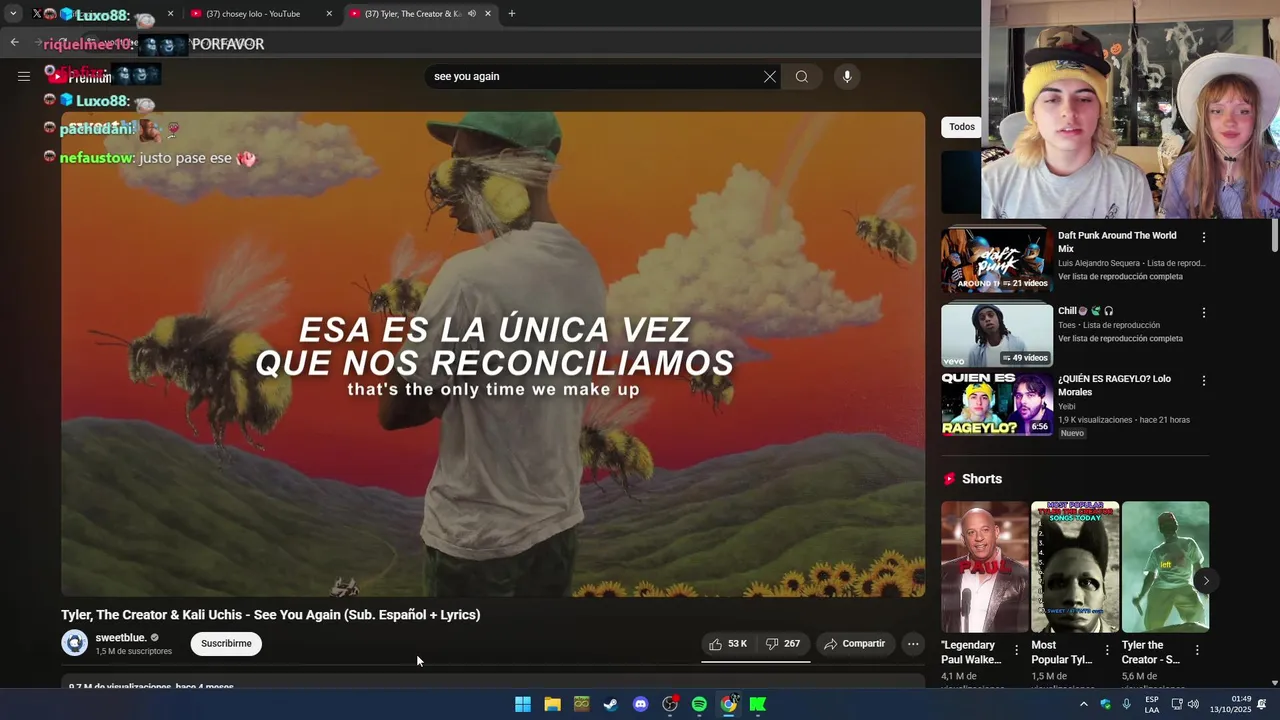Open the Legendary Paul Walker short
Screen dimensions: 1280x720
(985, 567)
